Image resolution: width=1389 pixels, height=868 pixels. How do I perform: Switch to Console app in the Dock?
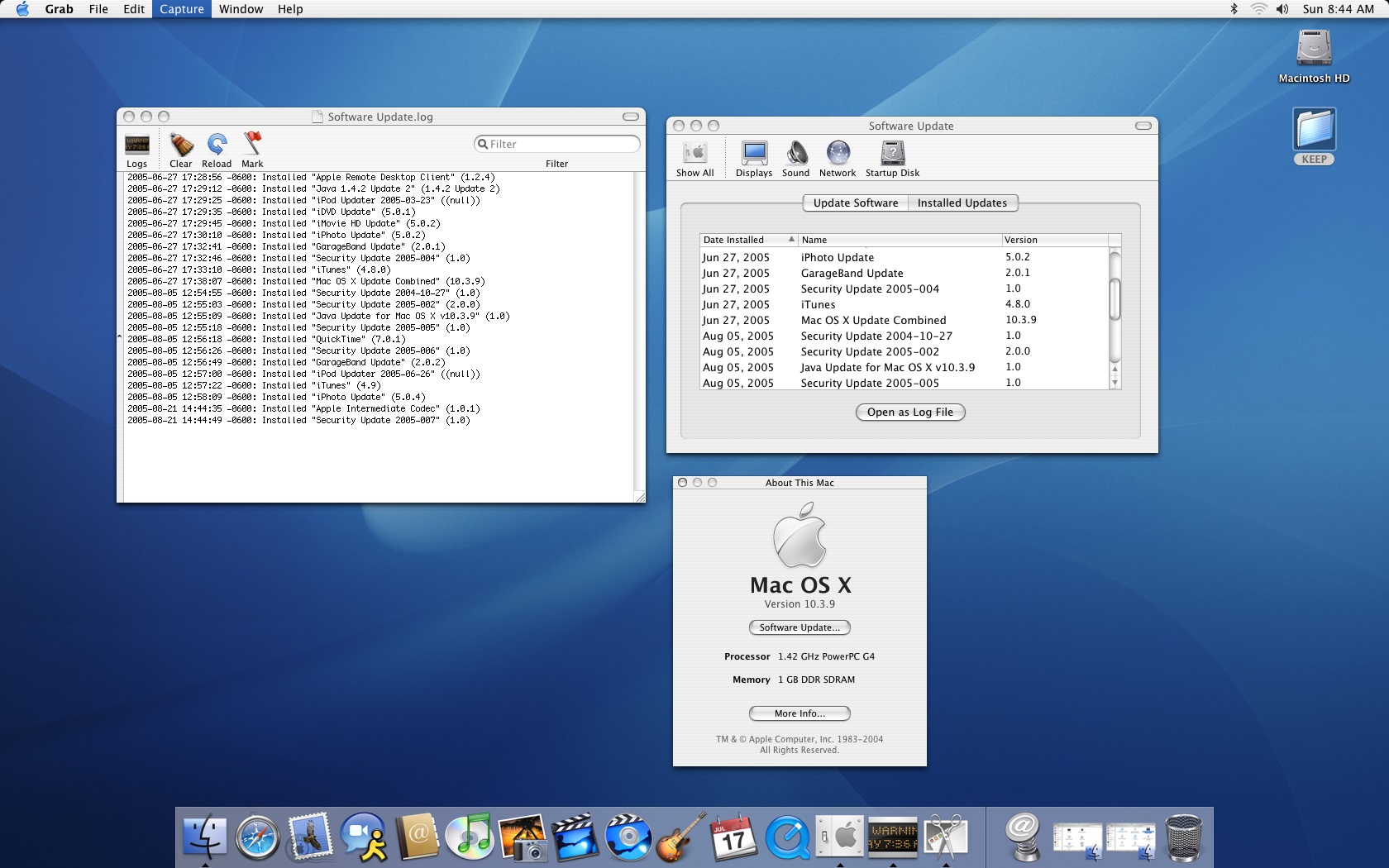tap(893, 837)
